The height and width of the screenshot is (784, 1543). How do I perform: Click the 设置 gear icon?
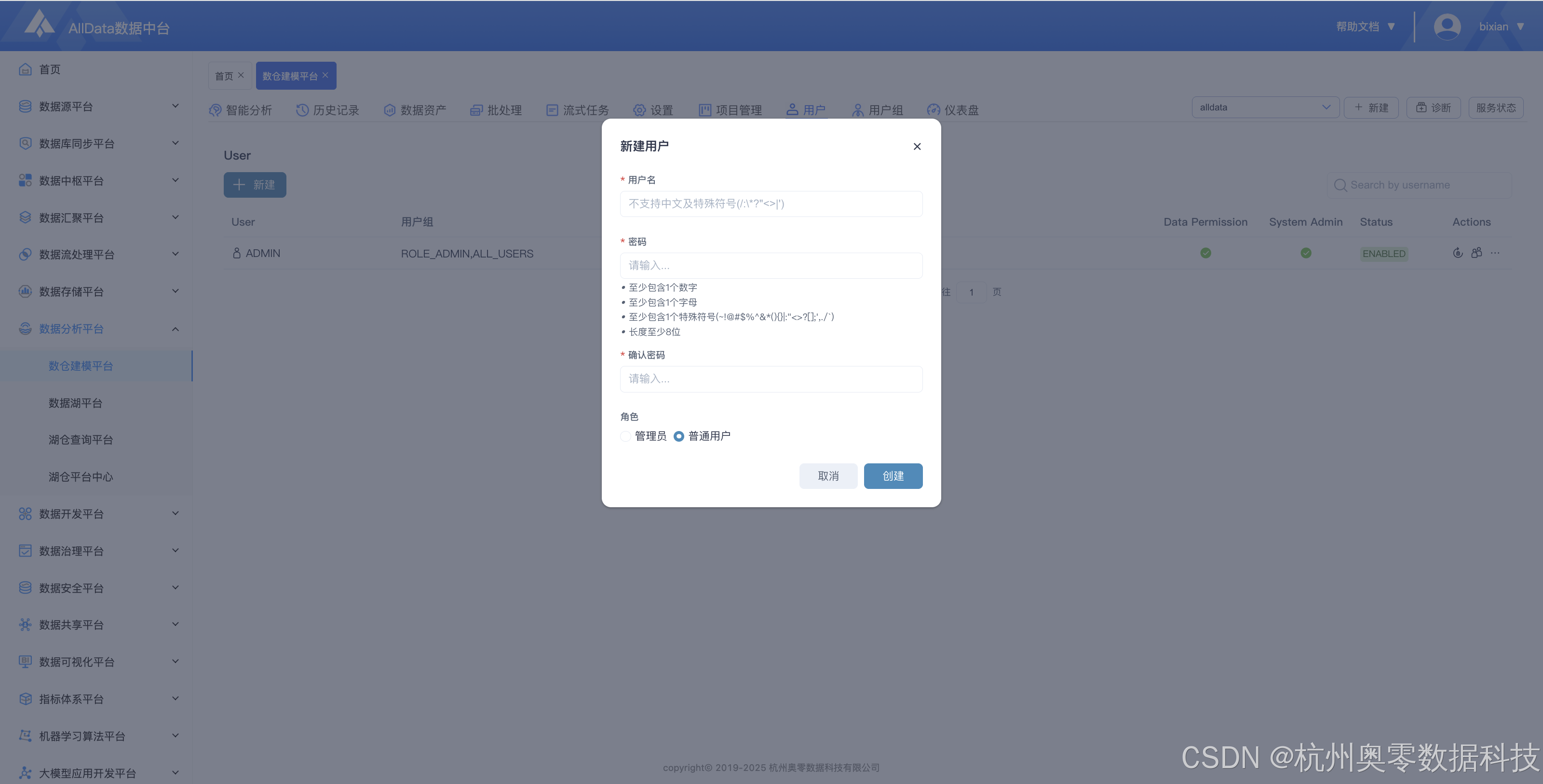[639, 110]
